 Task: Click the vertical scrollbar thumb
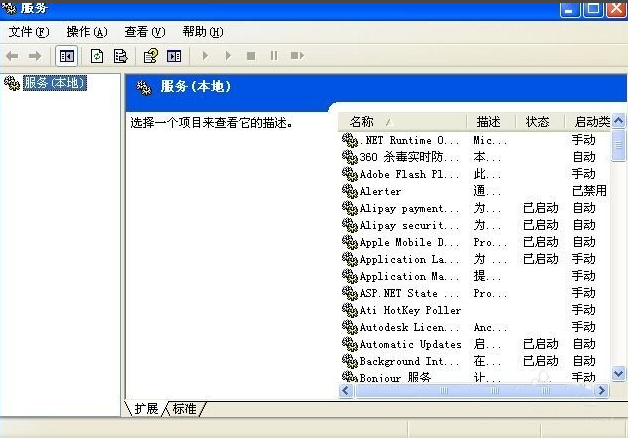point(618,145)
